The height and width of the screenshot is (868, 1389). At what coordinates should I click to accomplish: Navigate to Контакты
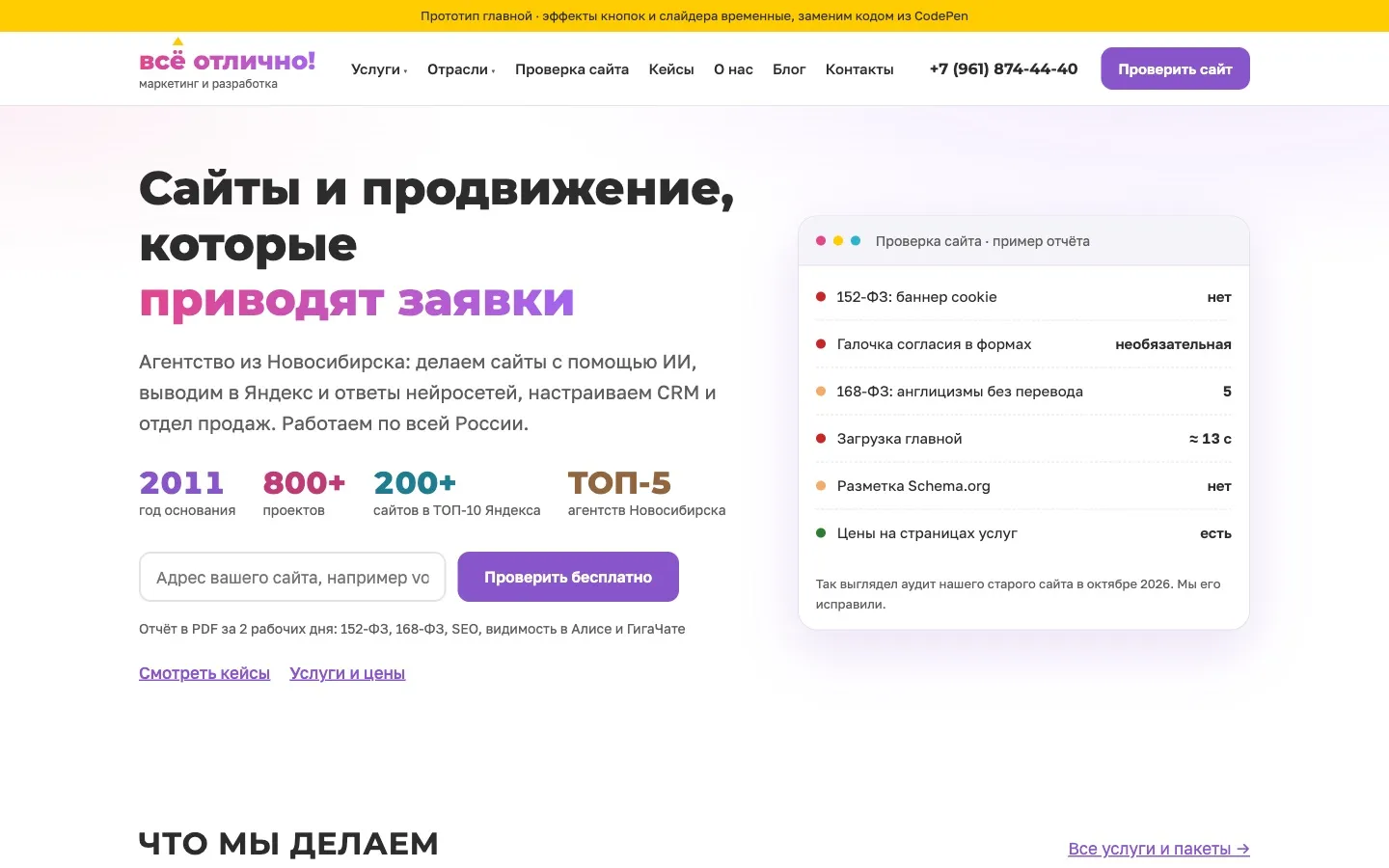pyautogui.click(x=859, y=69)
